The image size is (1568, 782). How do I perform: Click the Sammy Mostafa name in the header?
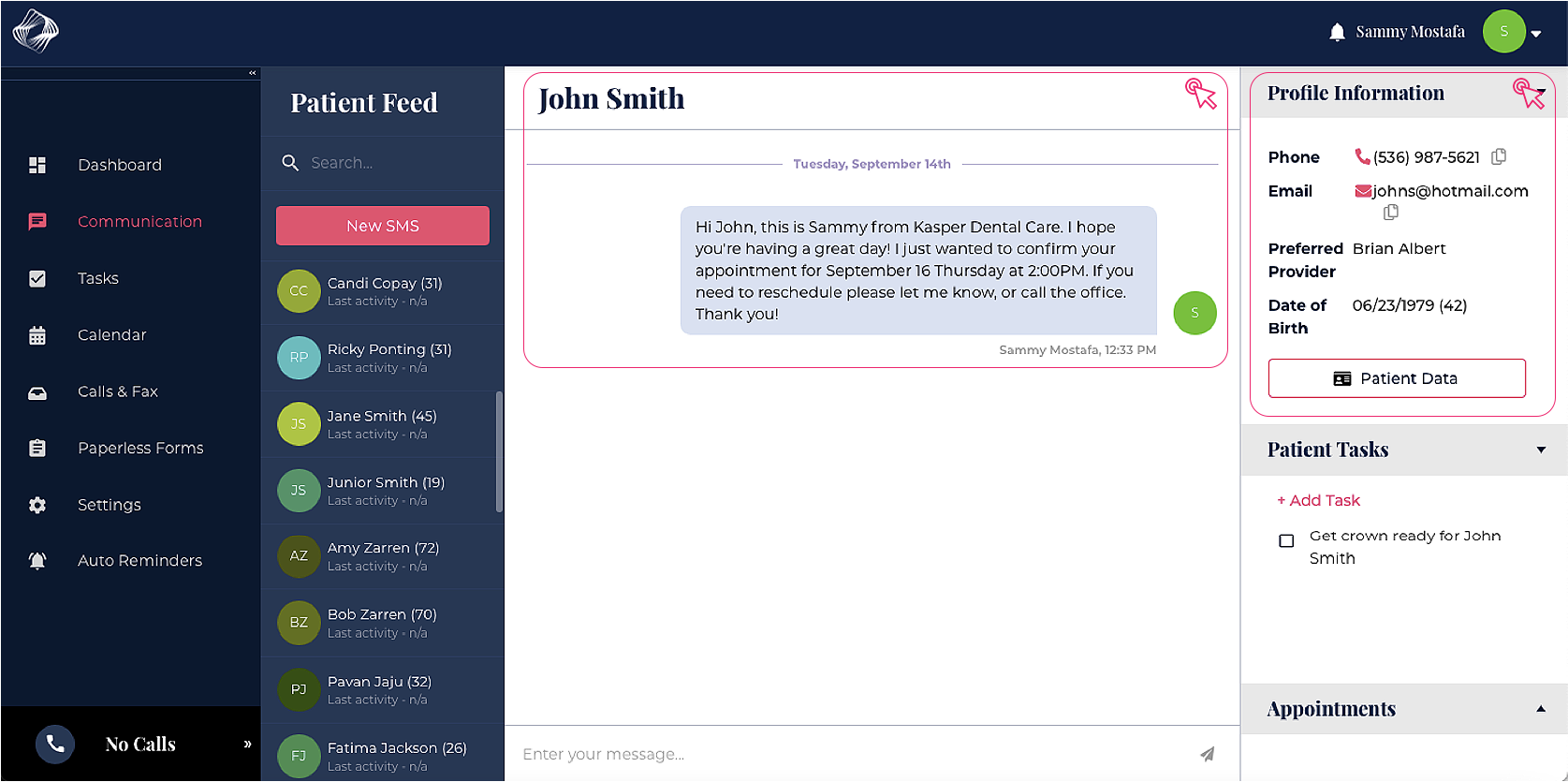1410,32
